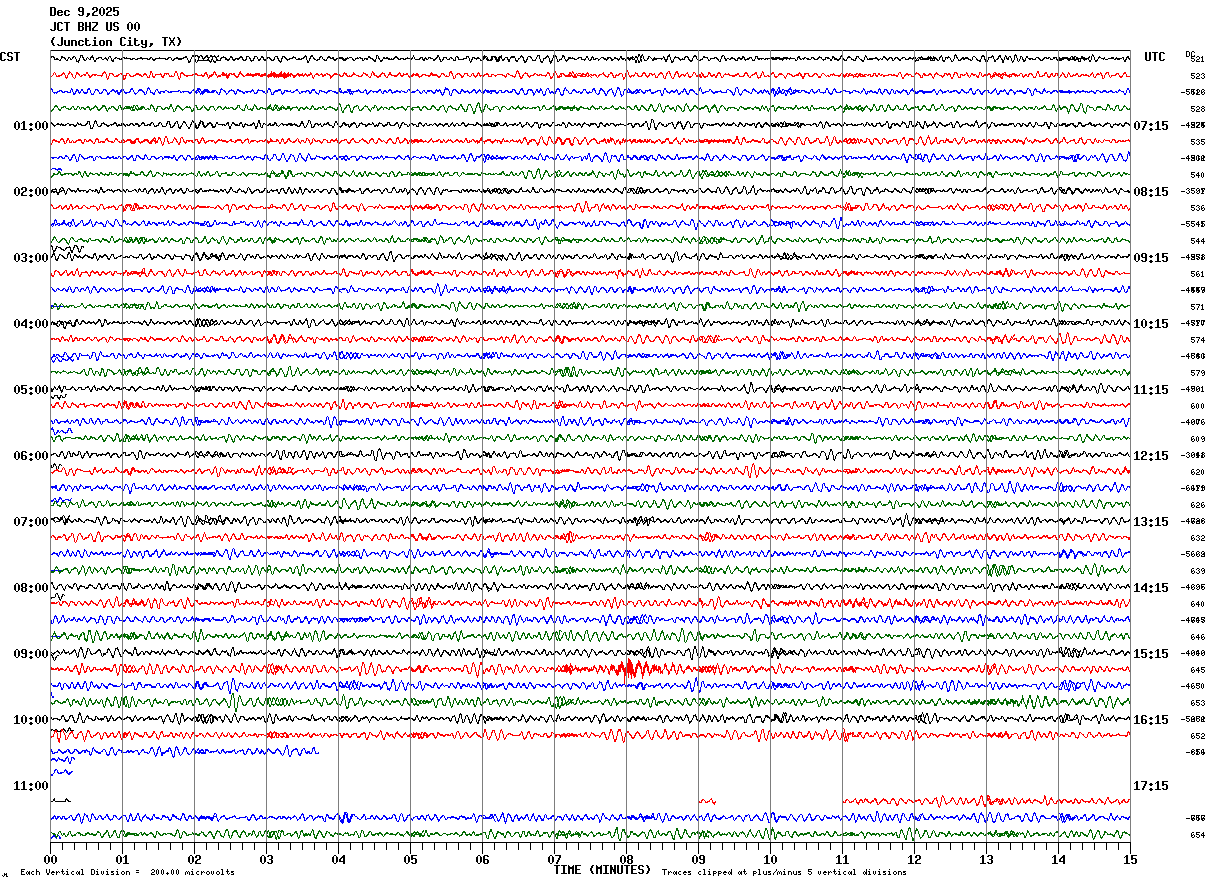
Task: Click the DC offset value 528
Action: pos(1197,109)
